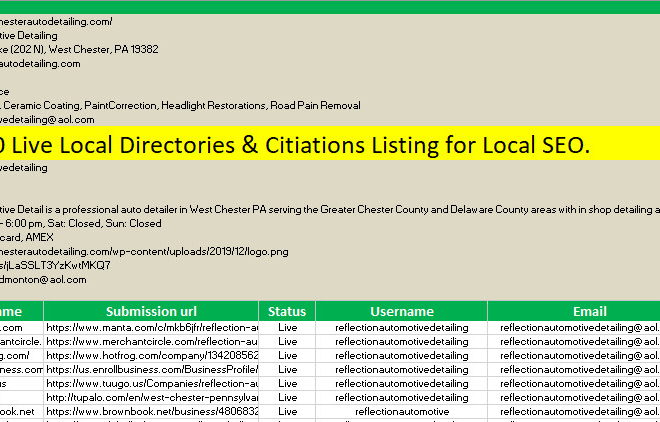
Task: Select the 'reflectionautomotive' username in brownbook row
Action: (x=402, y=411)
